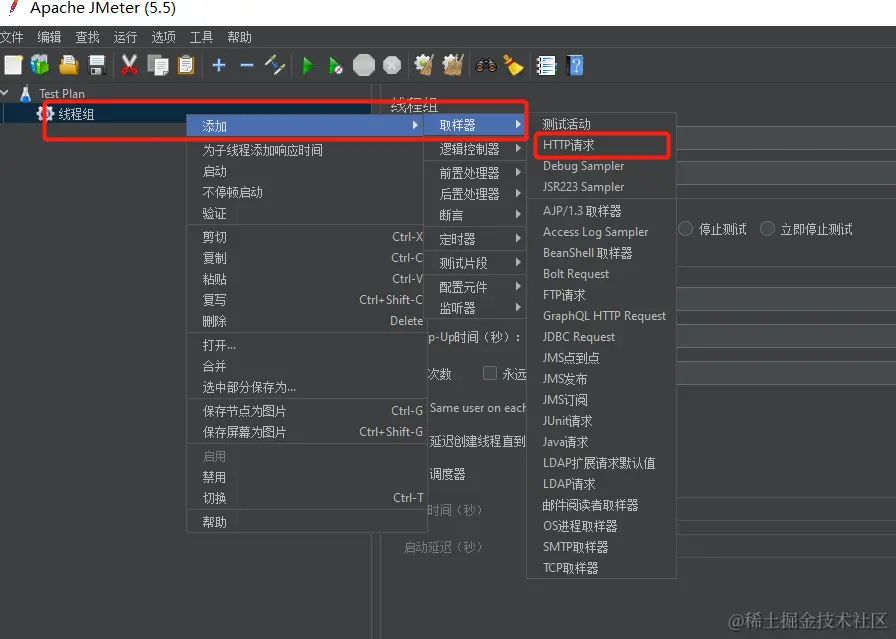
Task: Choose GraphQL HTTP Request sampler
Action: coord(601,315)
